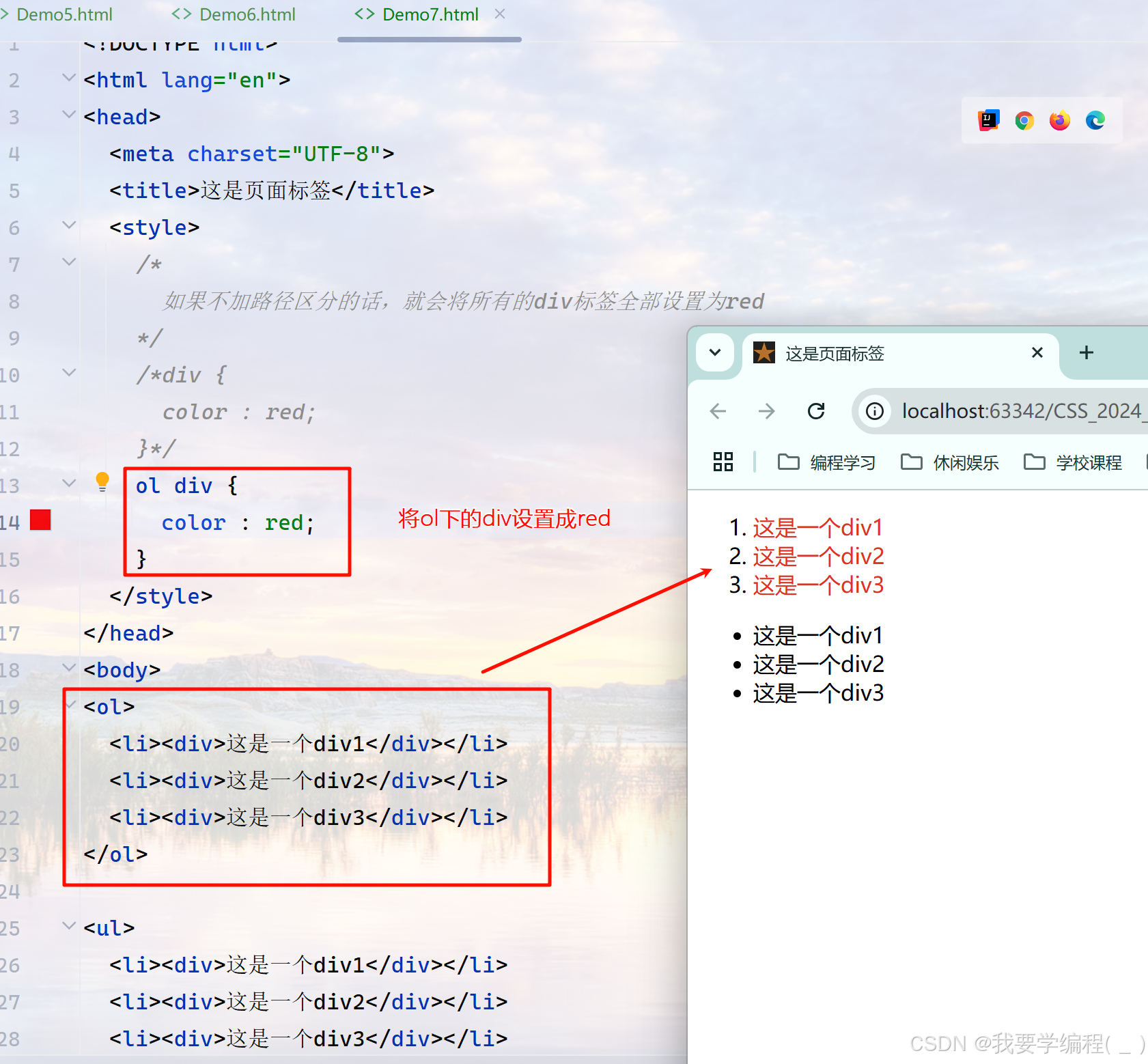
Task: Select the browser tab titled 这是页面标签
Action: click(x=900, y=354)
